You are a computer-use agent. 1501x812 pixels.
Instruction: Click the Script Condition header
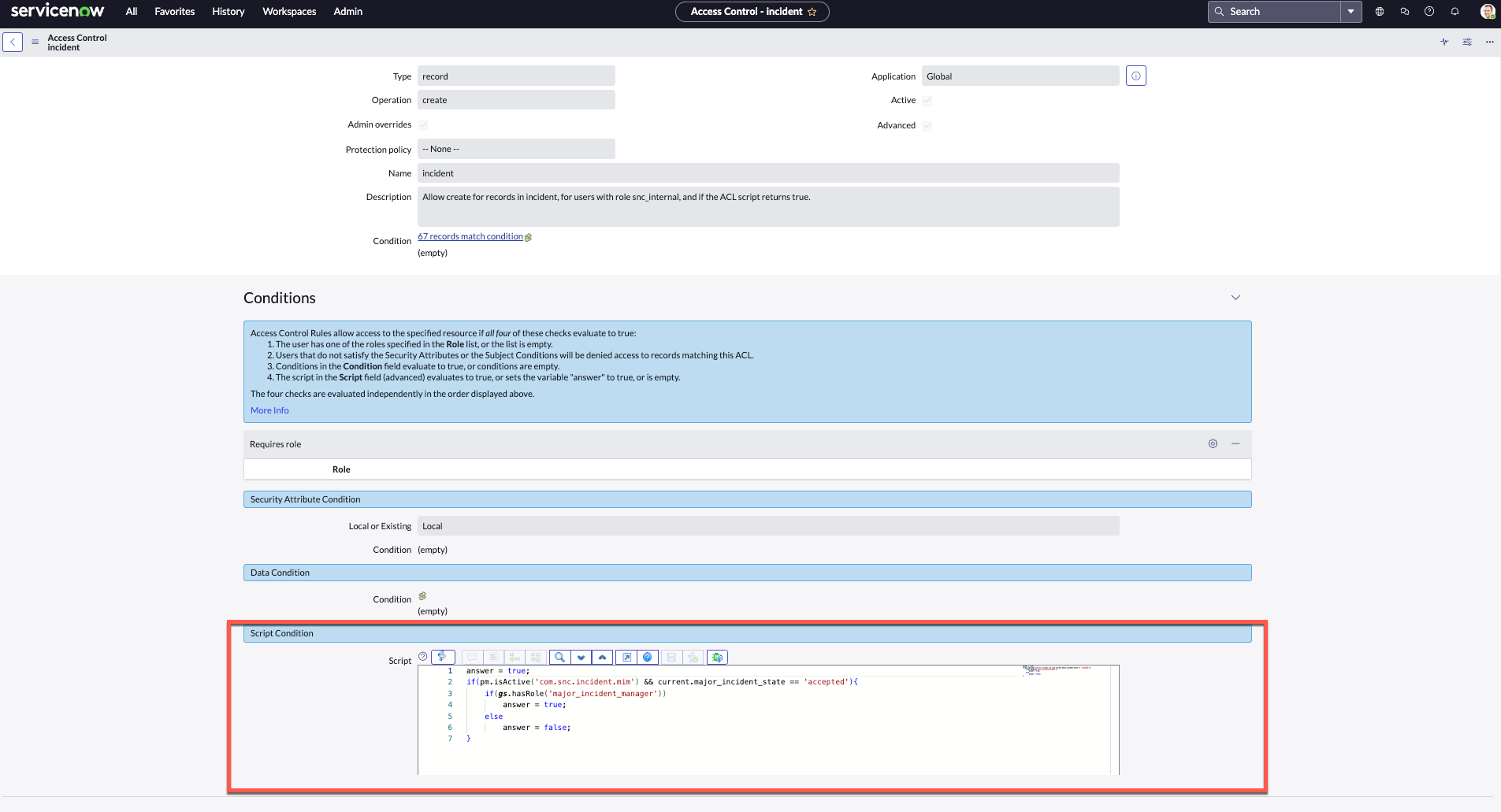coord(747,633)
